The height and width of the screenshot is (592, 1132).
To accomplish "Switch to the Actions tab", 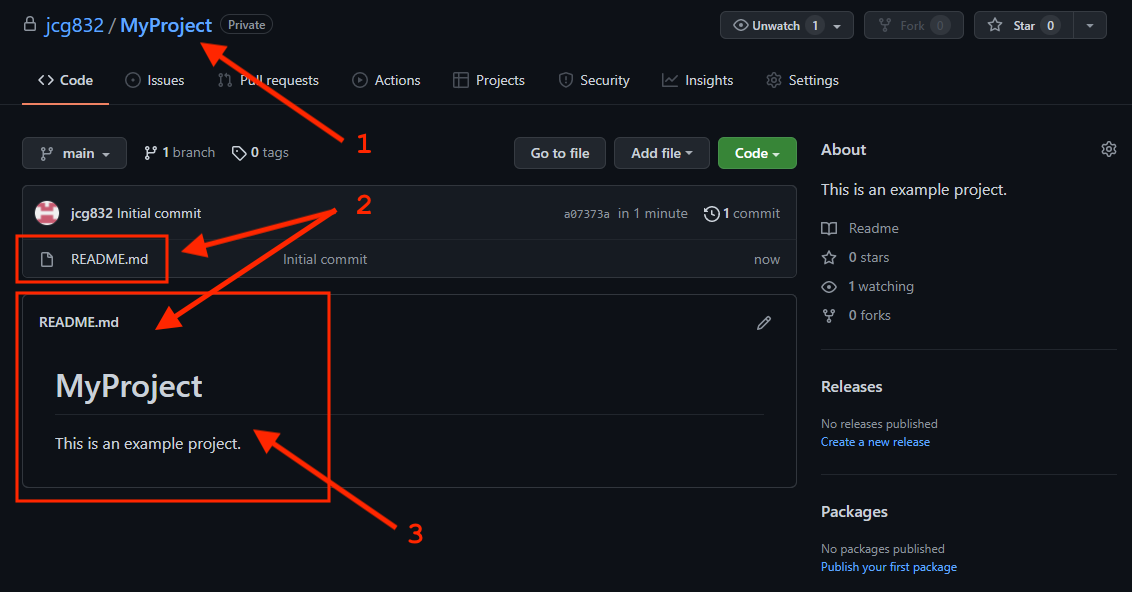I will click(386, 80).
